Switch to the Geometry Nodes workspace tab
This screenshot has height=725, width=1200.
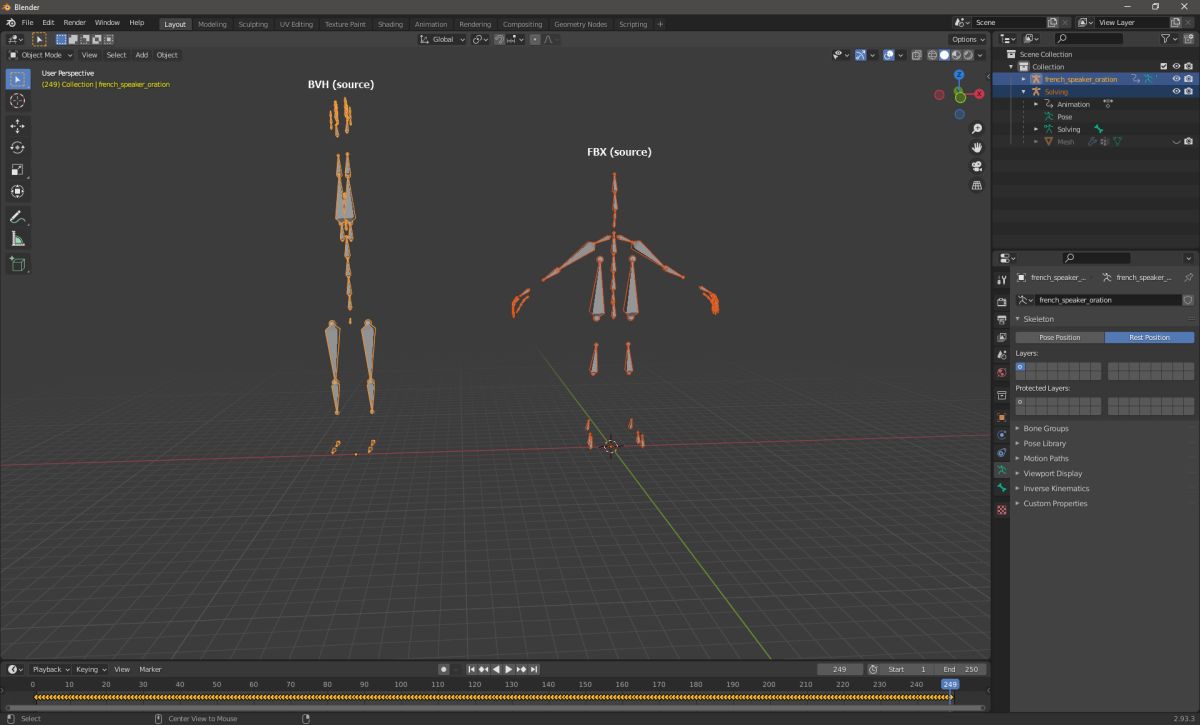click(x=581, y=24)
